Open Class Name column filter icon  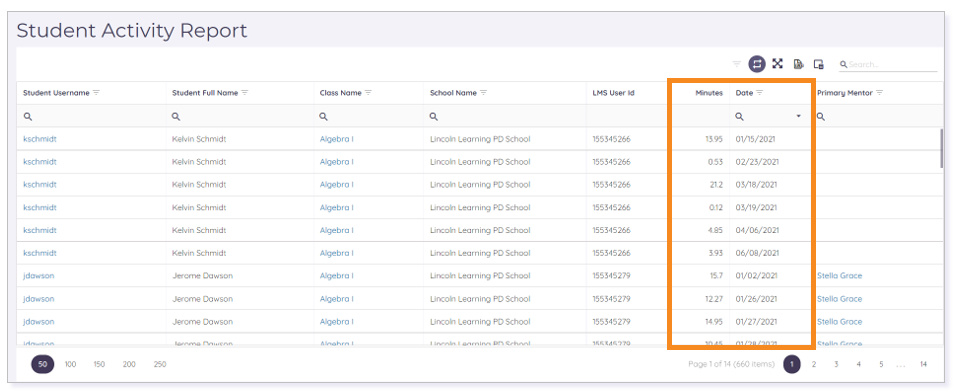[x=368, y=93]
